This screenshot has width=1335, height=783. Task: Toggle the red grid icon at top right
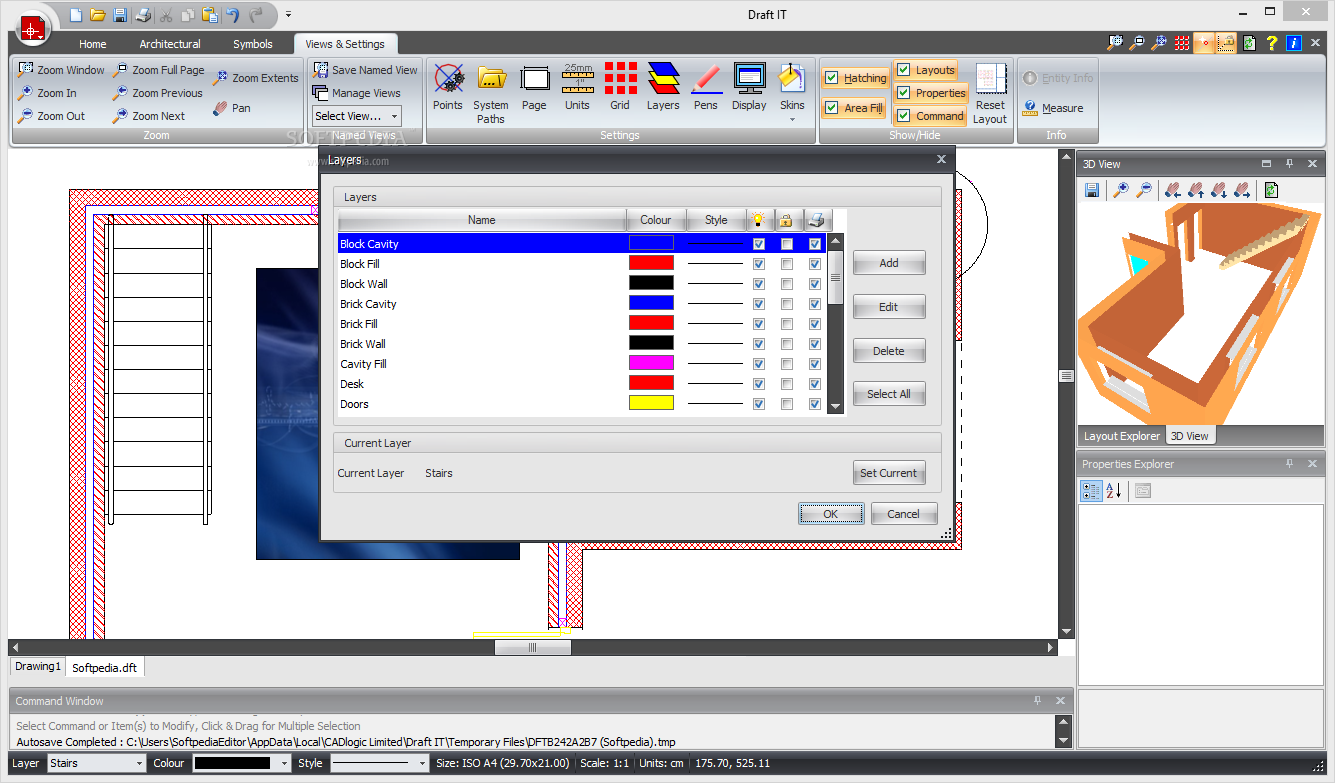click(1183, 43)
